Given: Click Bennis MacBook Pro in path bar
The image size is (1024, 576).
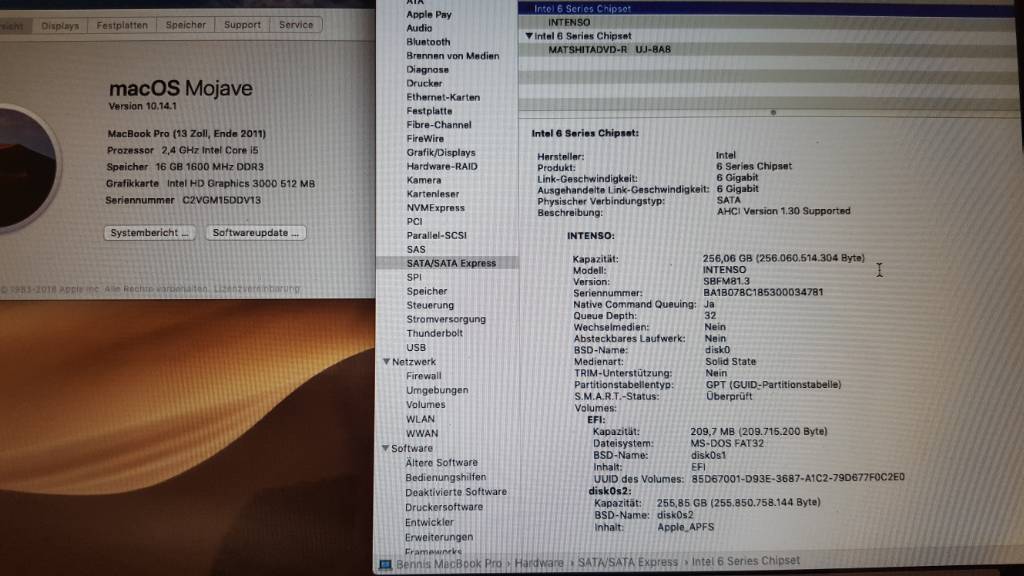Looking at the screenshot, I should [x=449, y=564].
